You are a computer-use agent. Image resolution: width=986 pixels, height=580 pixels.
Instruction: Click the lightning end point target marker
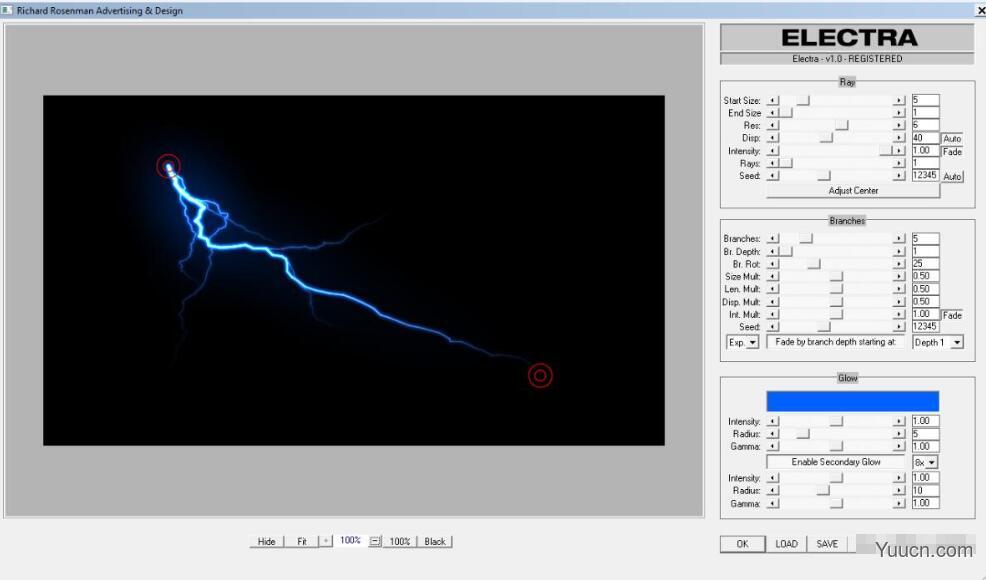[x=540, y=376]
